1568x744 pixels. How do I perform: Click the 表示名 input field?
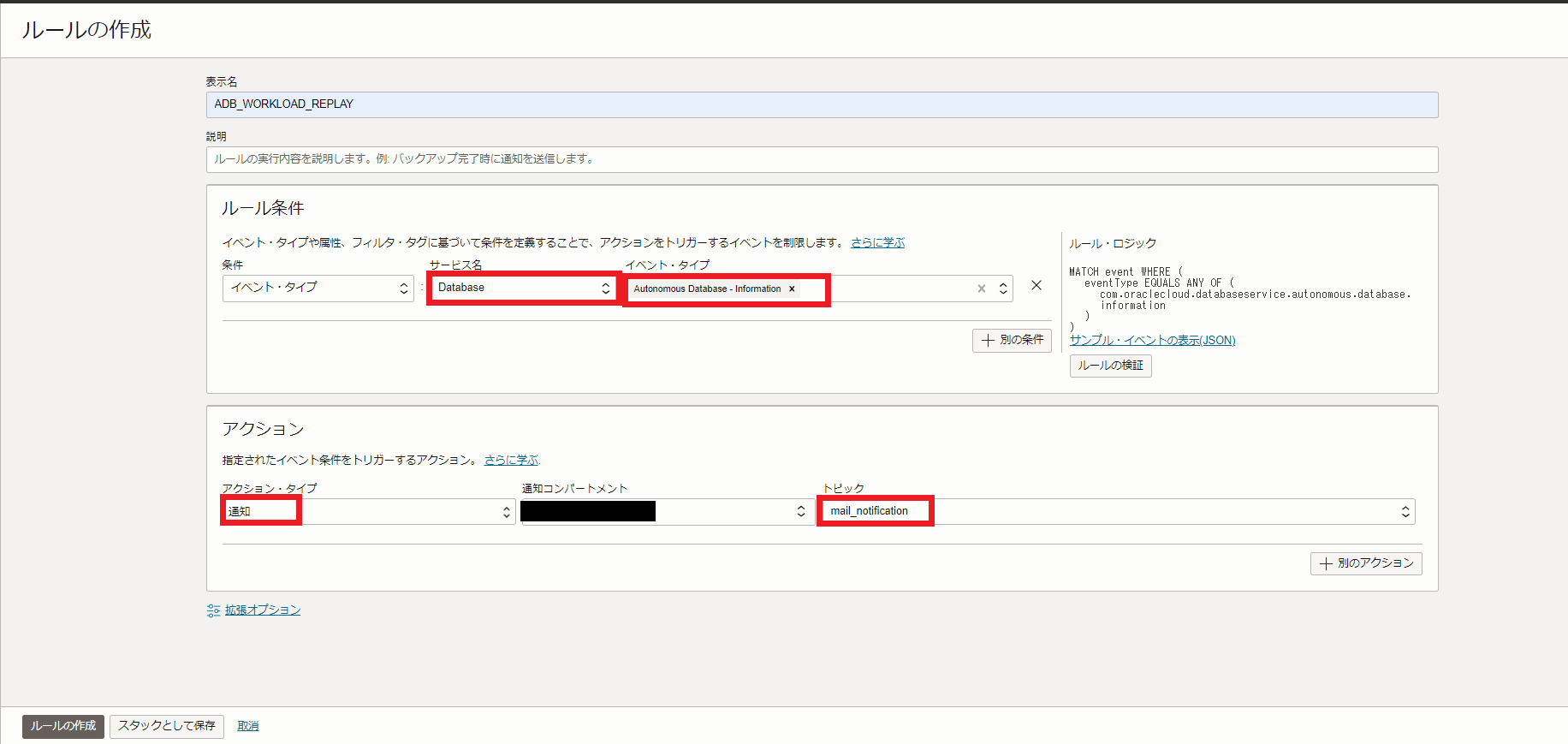point(822,104)
